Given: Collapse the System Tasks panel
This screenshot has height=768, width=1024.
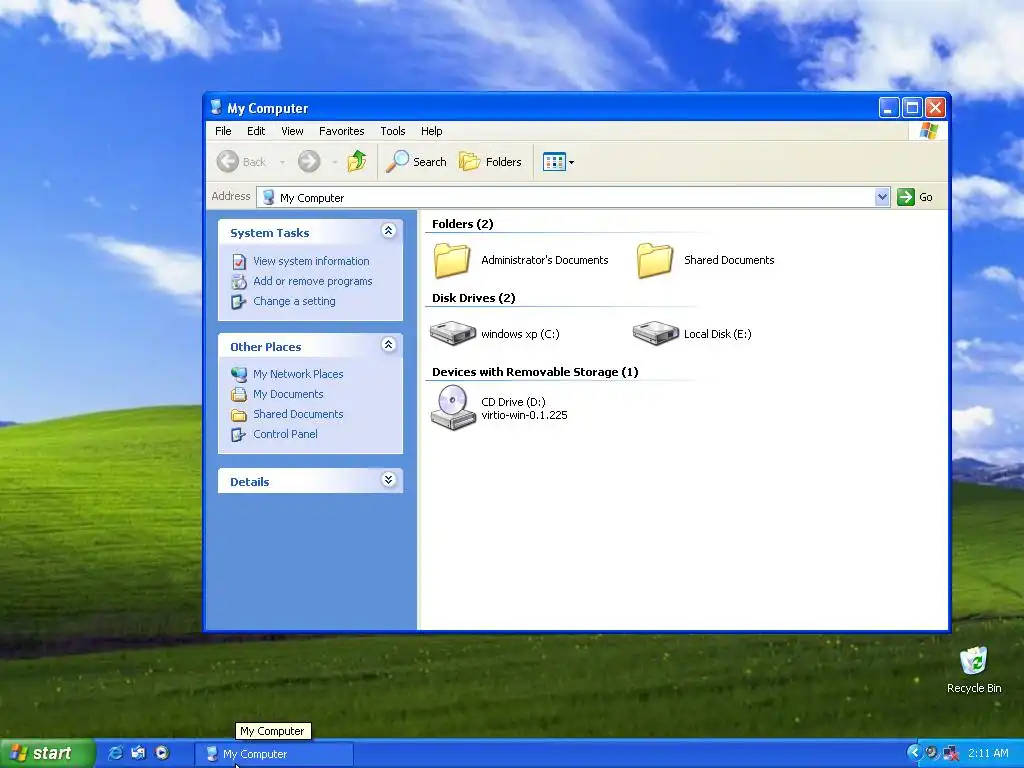Looking at the screenshot, I should tap(389, 231).
